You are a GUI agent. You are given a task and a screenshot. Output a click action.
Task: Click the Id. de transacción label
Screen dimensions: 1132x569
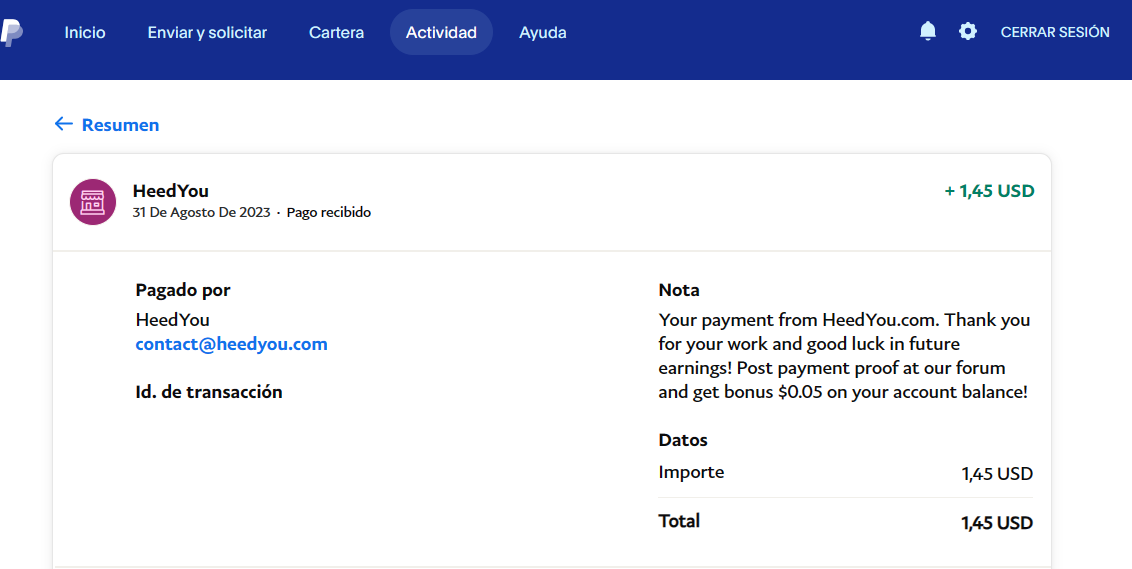tap(209, 392)
